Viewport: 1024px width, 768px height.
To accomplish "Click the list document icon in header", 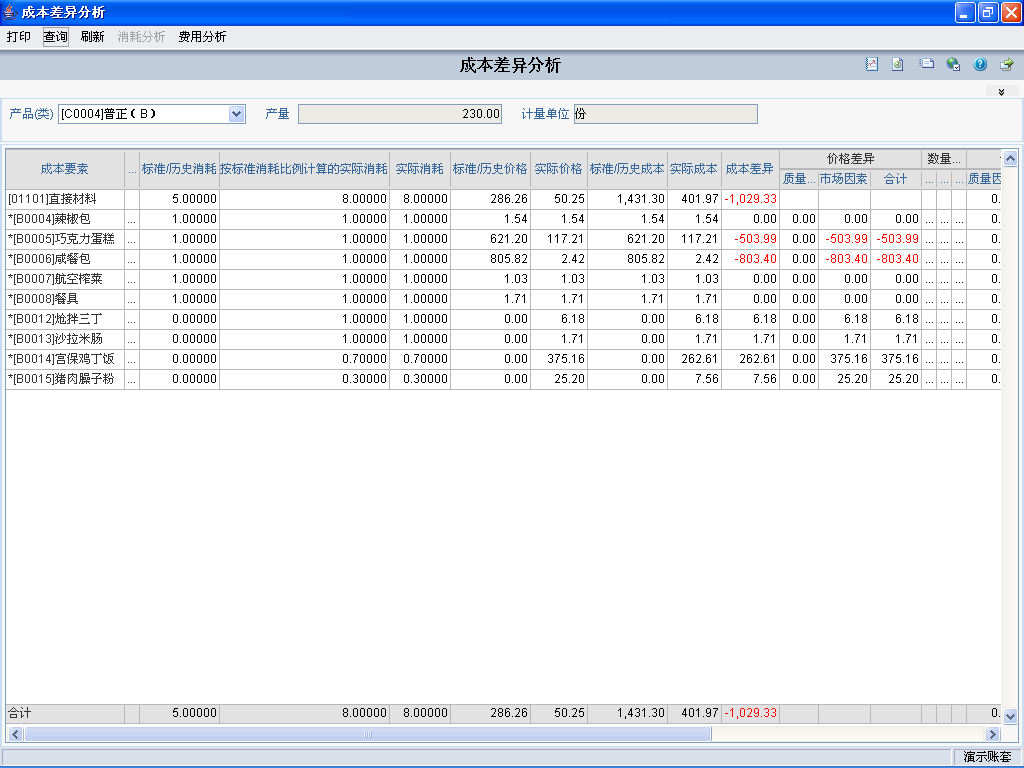I will [927, 65].
